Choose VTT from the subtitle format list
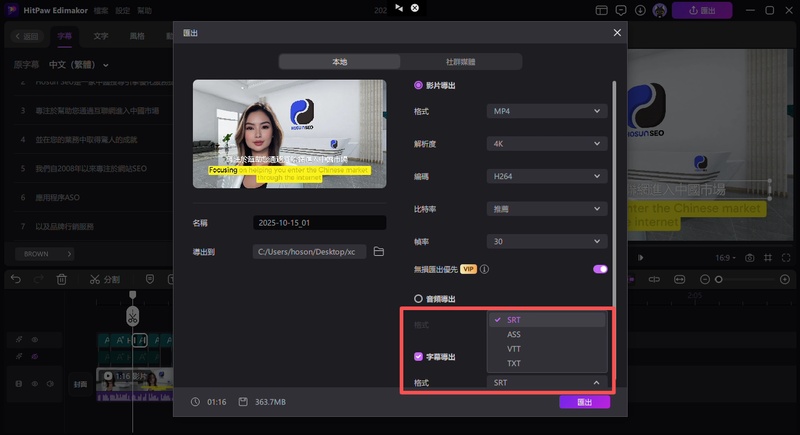The height and width of the screenshot is (435, 800). [514, 349]
